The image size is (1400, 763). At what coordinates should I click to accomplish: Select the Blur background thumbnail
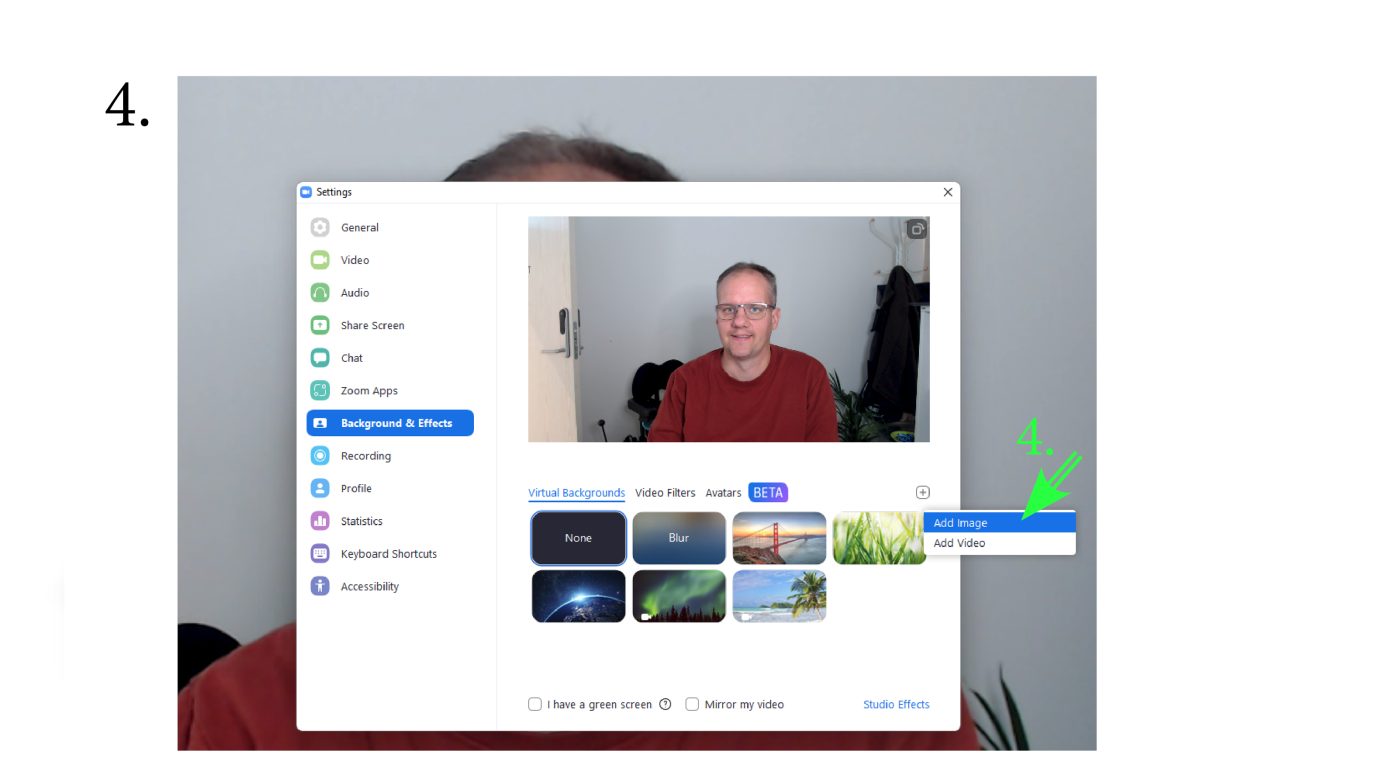coord(679,538)
